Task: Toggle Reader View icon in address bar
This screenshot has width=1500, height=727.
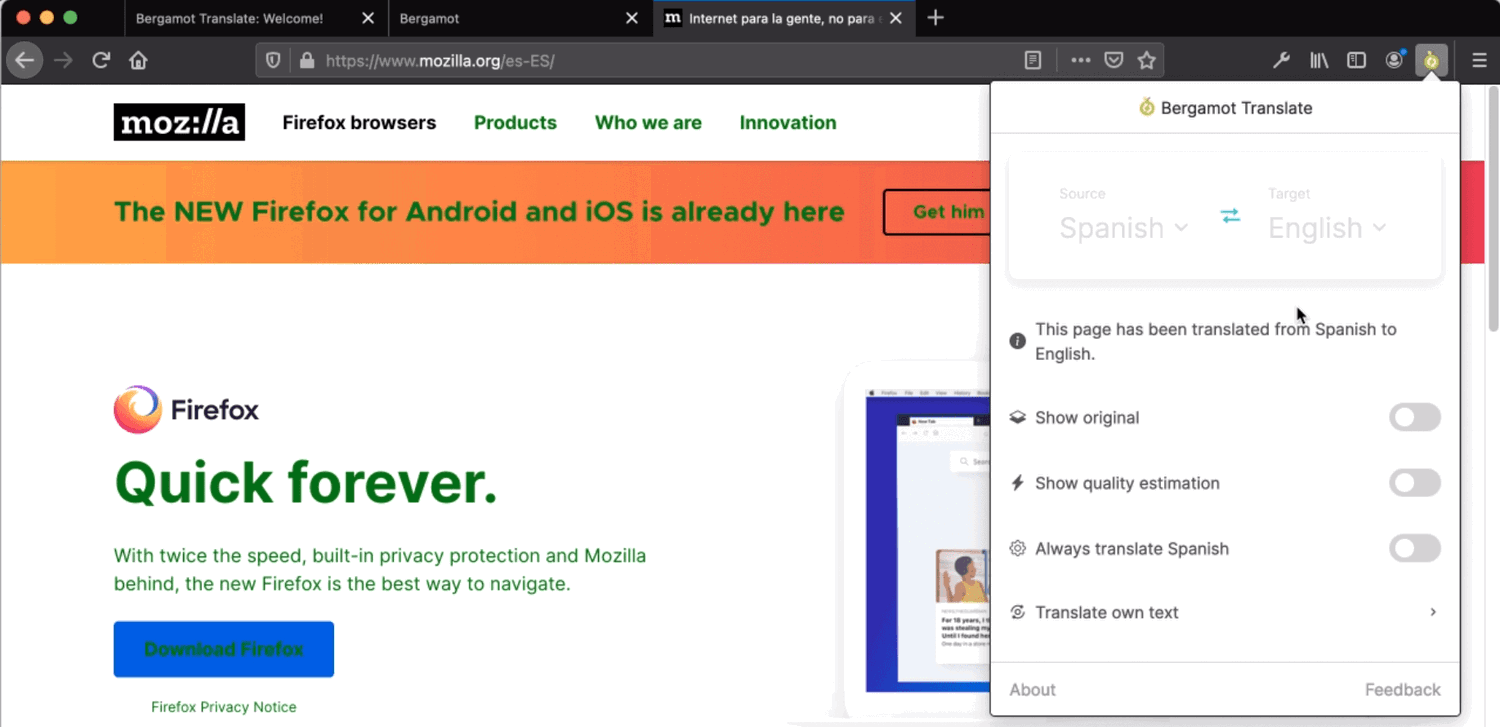Action: 1033,61
